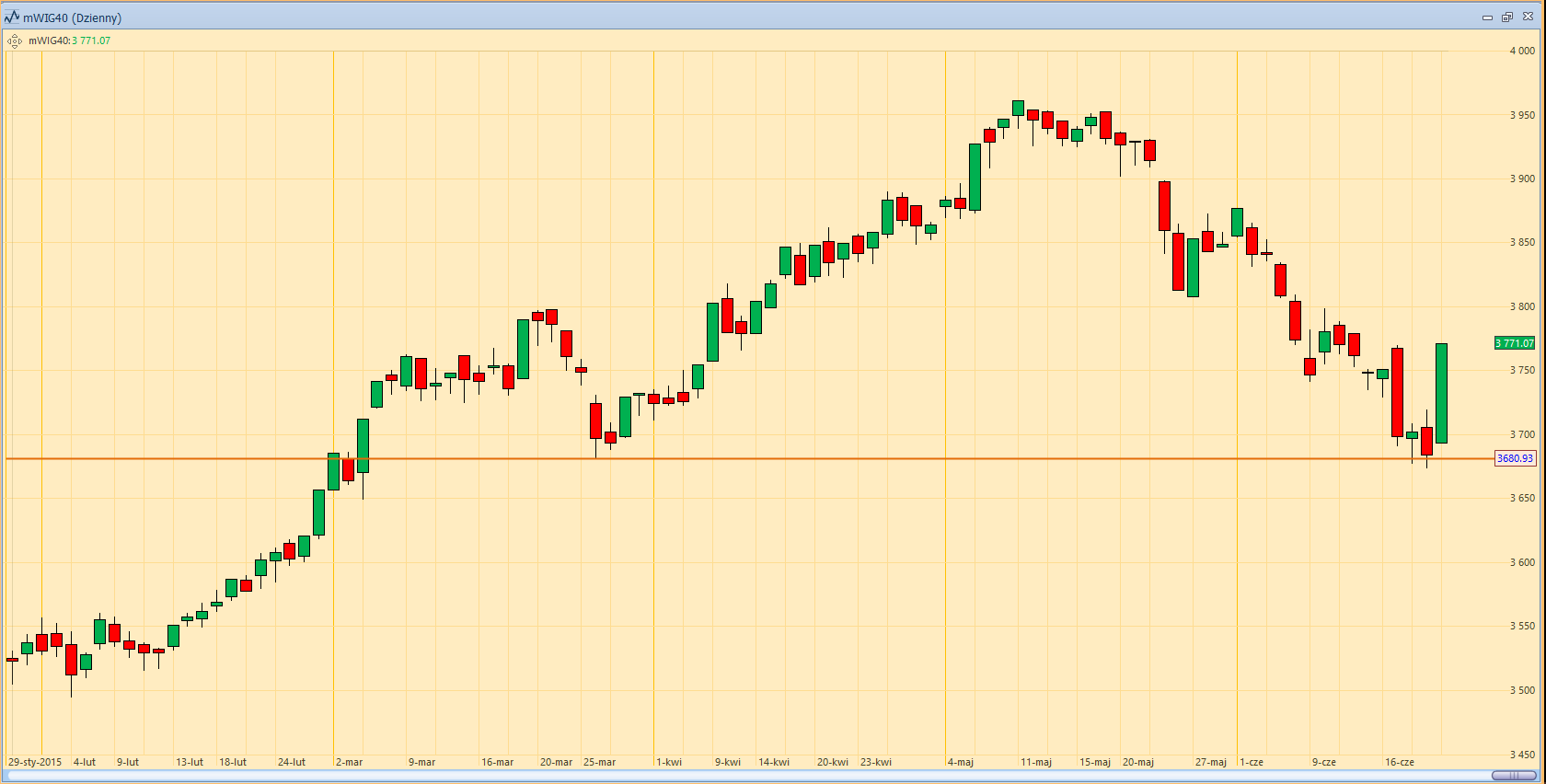Click the '20-mar' date label

(557, 762)
